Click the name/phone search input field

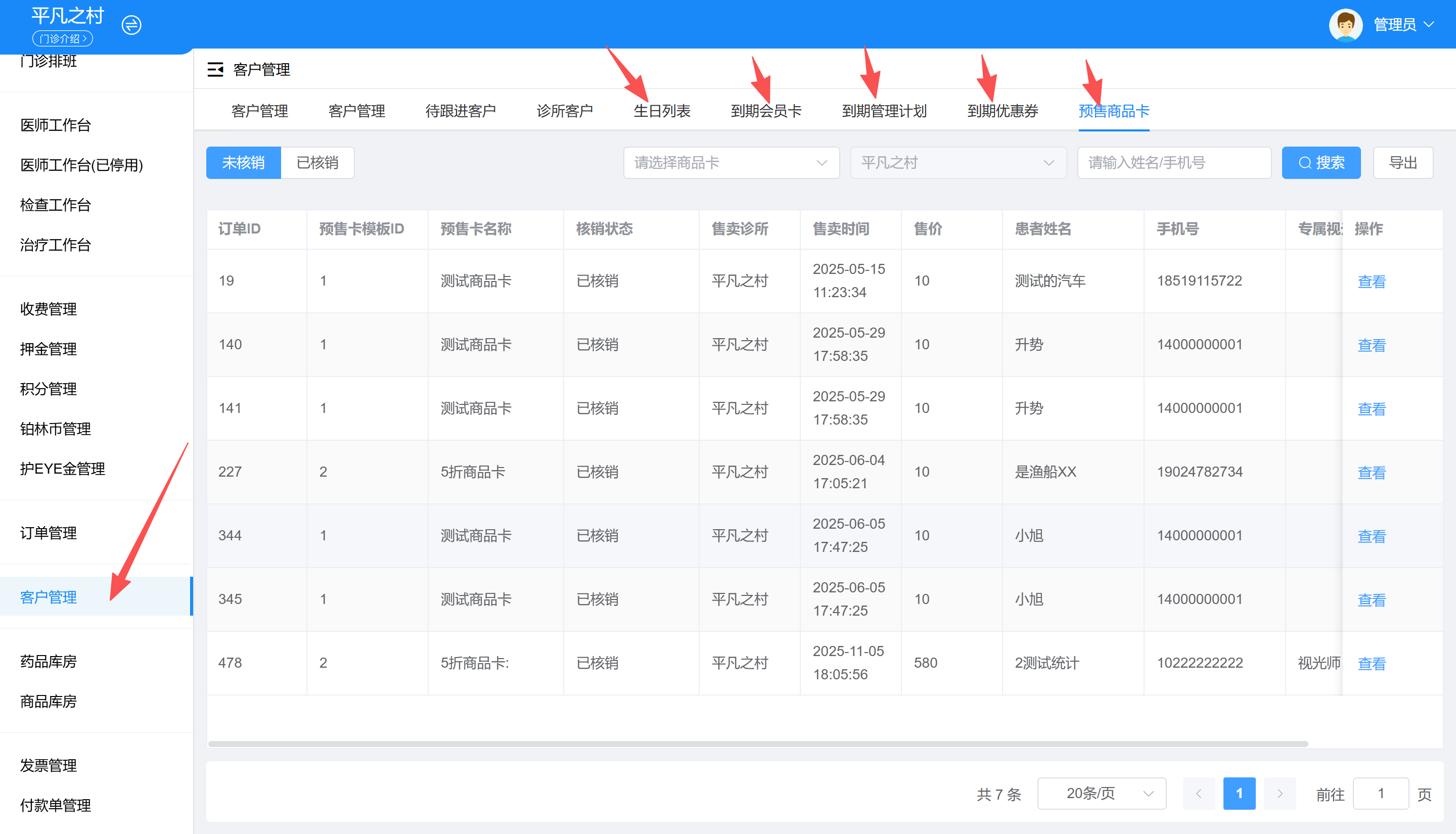[1173, 163]
